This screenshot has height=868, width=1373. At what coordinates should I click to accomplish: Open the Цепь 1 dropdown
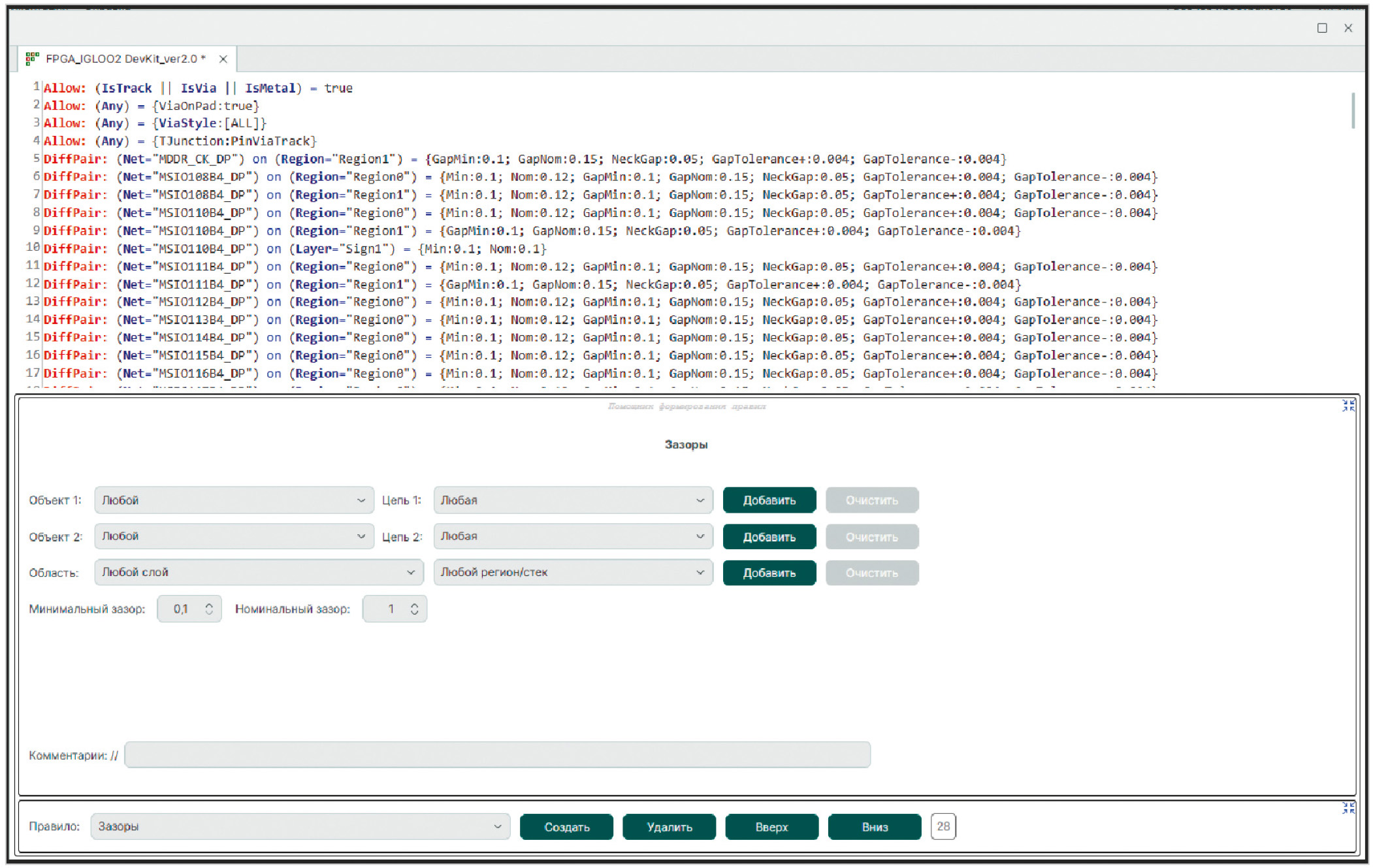pyautogui.click(x=573, y=500)
